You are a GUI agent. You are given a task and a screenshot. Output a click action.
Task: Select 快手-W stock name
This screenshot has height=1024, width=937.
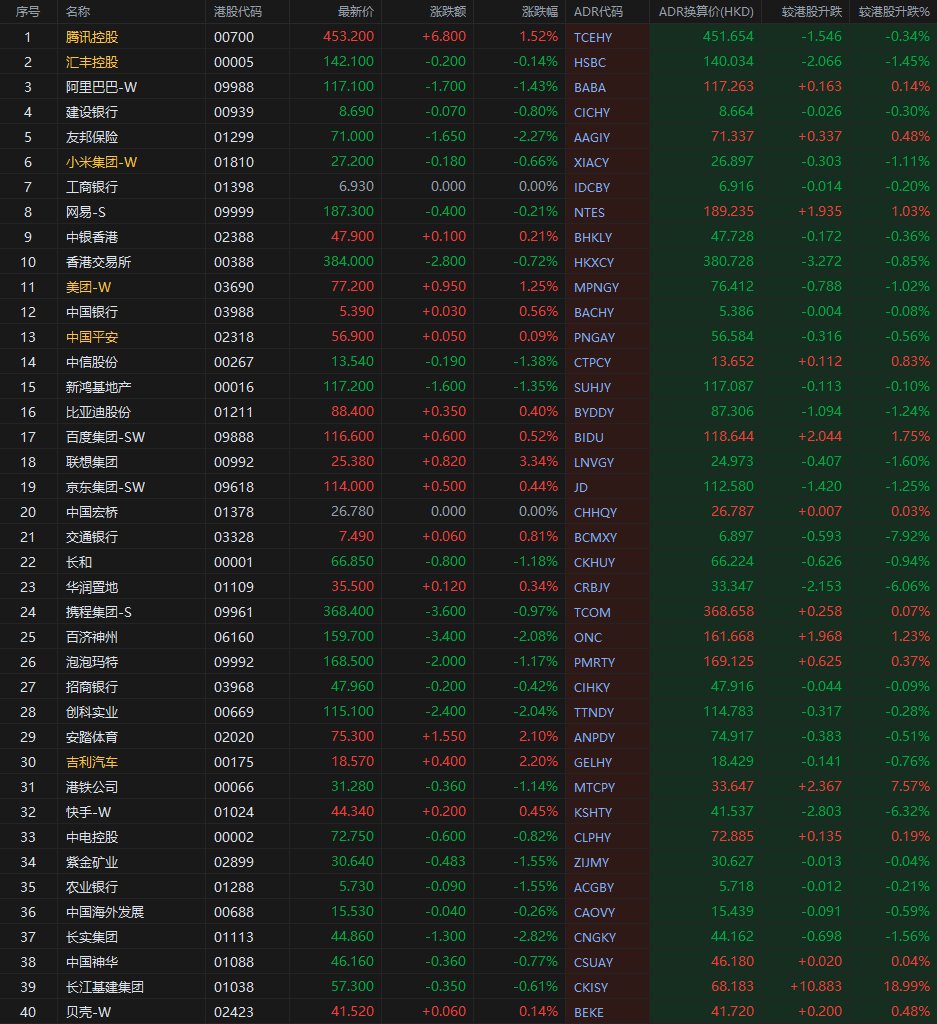point(88,812)
